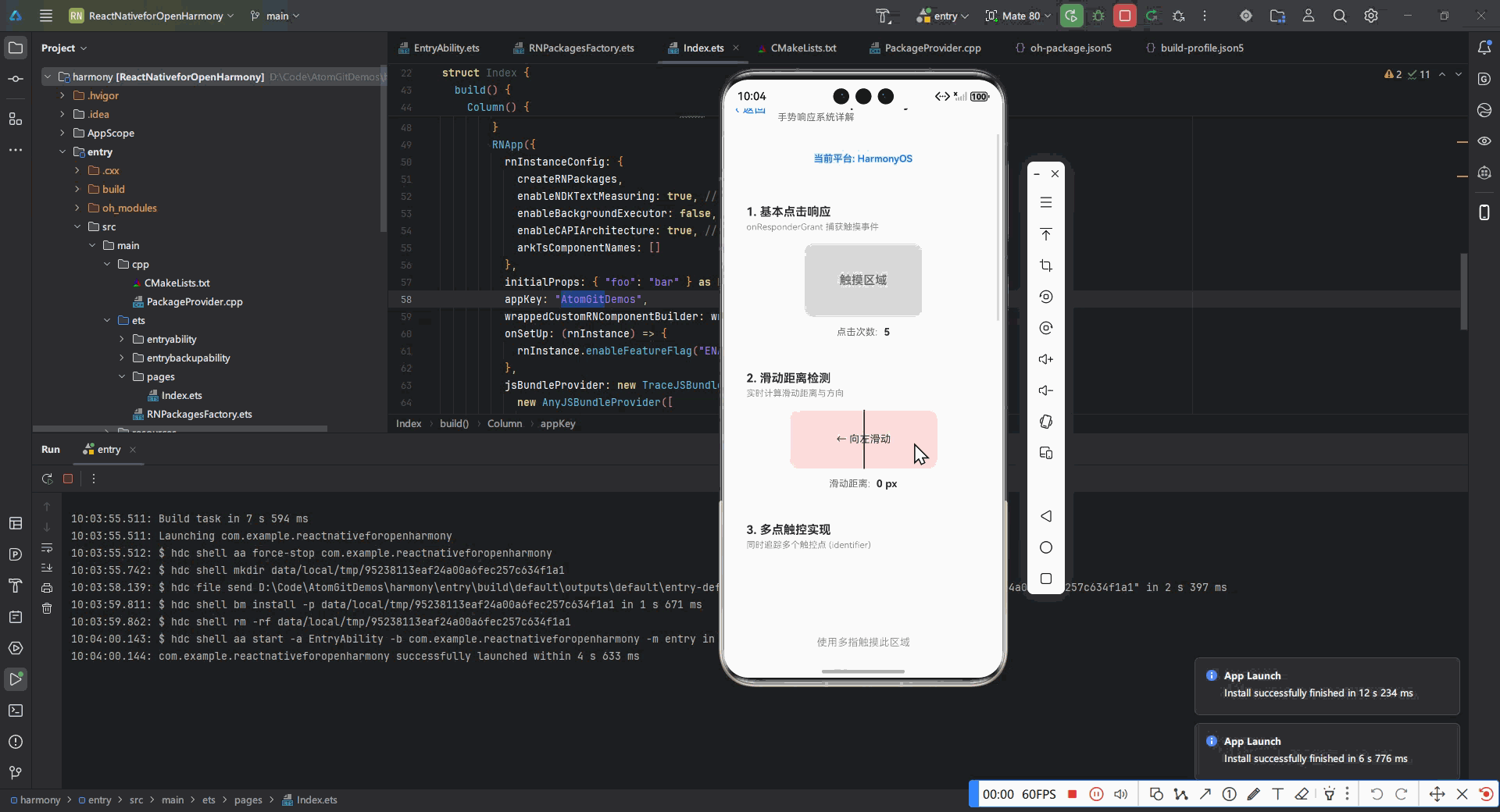Open ReactNativeforOpenHarmony project dropdown
The height and width of the screenshot is (812, 1500).
coord(152,16)
